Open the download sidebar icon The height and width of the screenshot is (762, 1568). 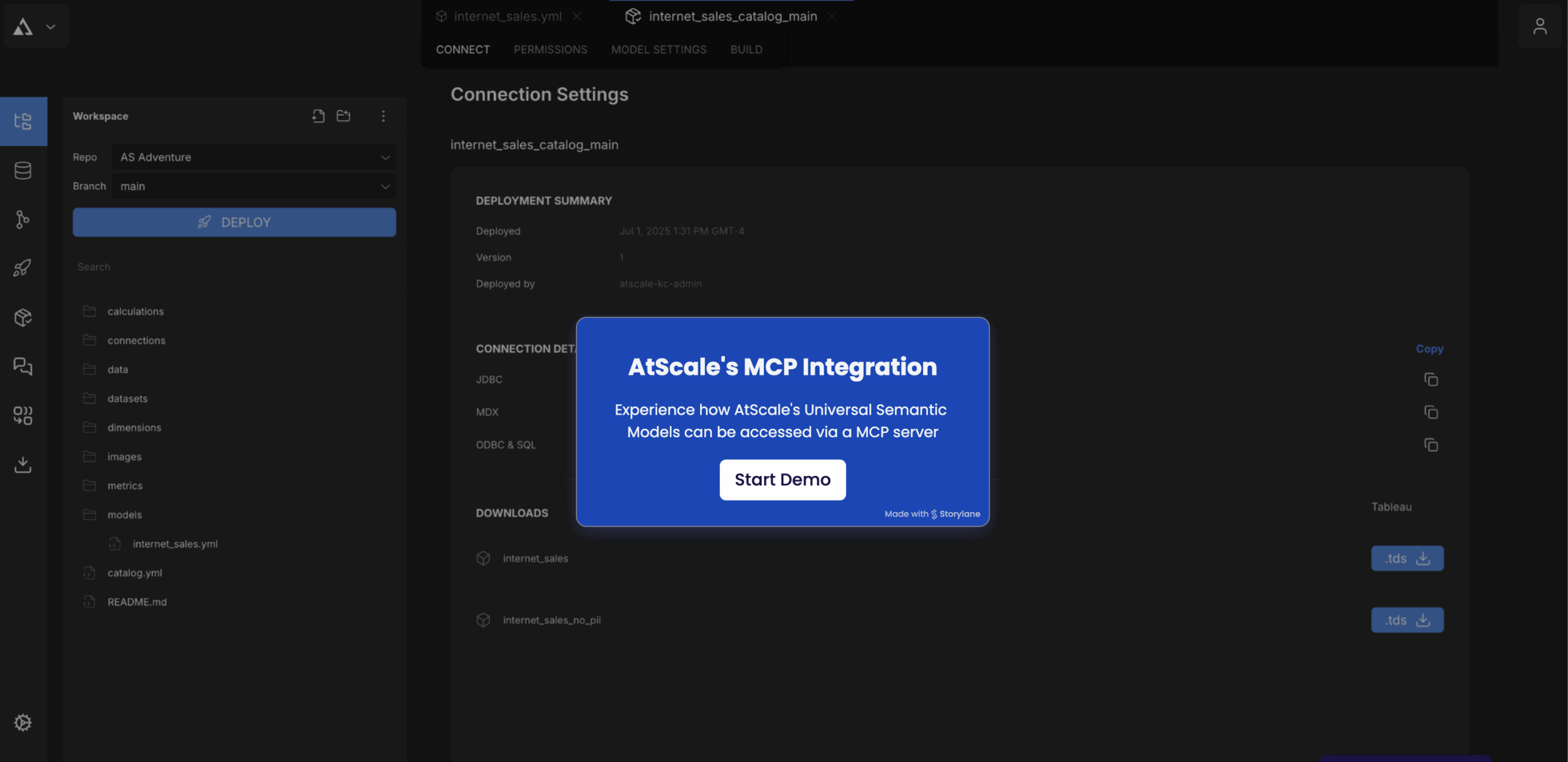point(23,464)
